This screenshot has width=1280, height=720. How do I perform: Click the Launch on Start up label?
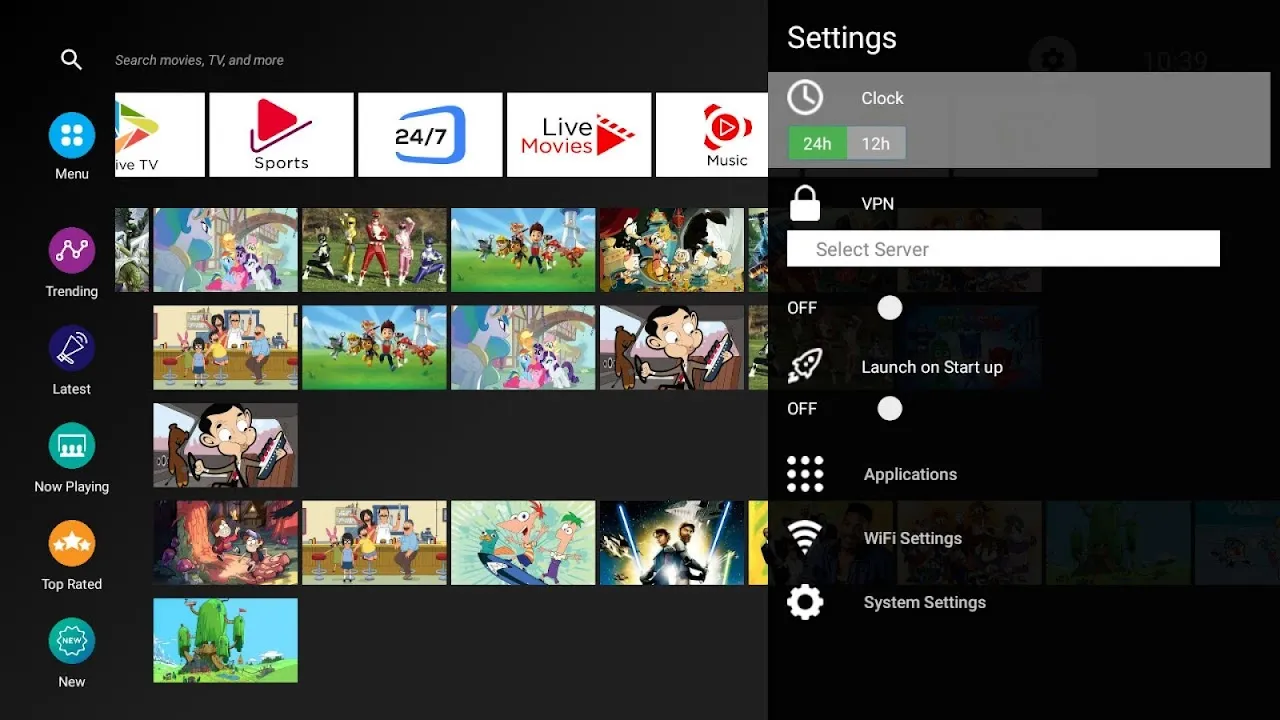coord(932,367)
